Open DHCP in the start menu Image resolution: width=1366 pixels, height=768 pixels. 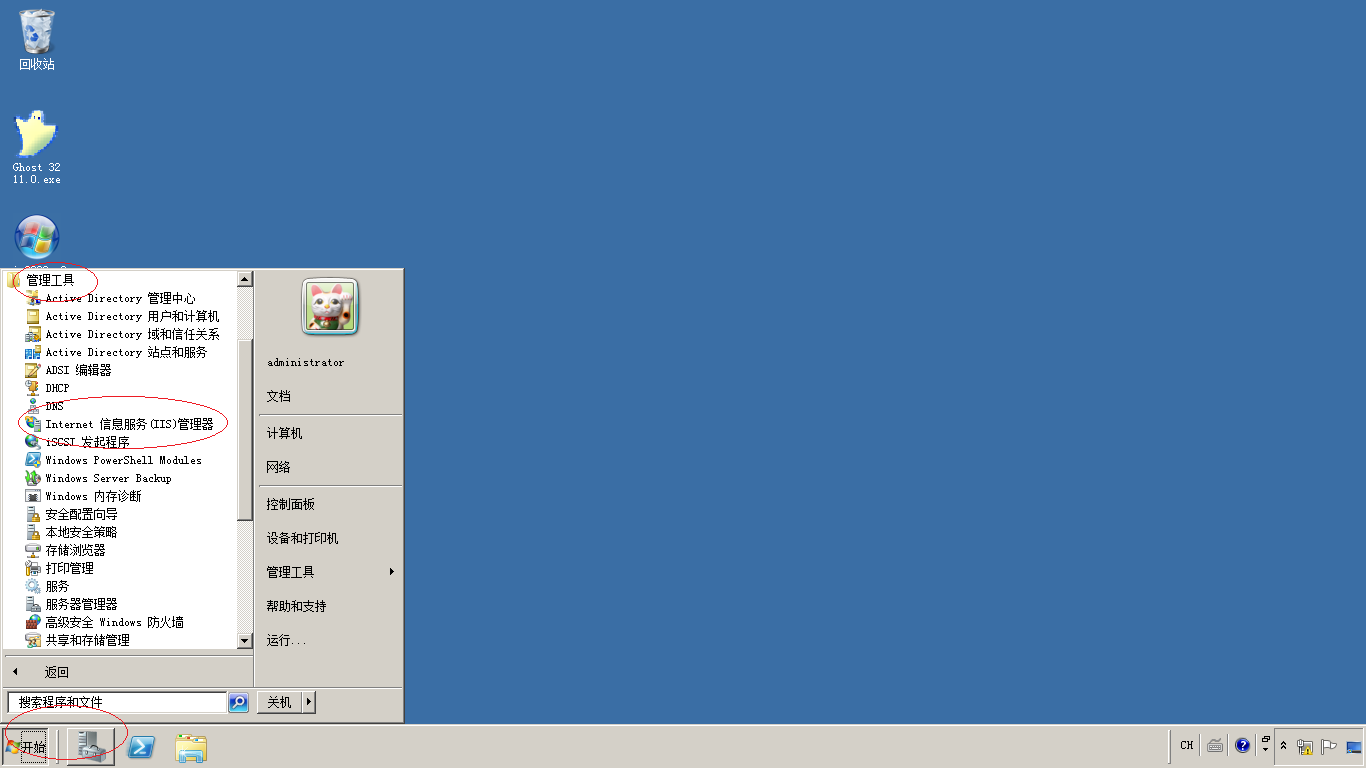tap(60, 388)
